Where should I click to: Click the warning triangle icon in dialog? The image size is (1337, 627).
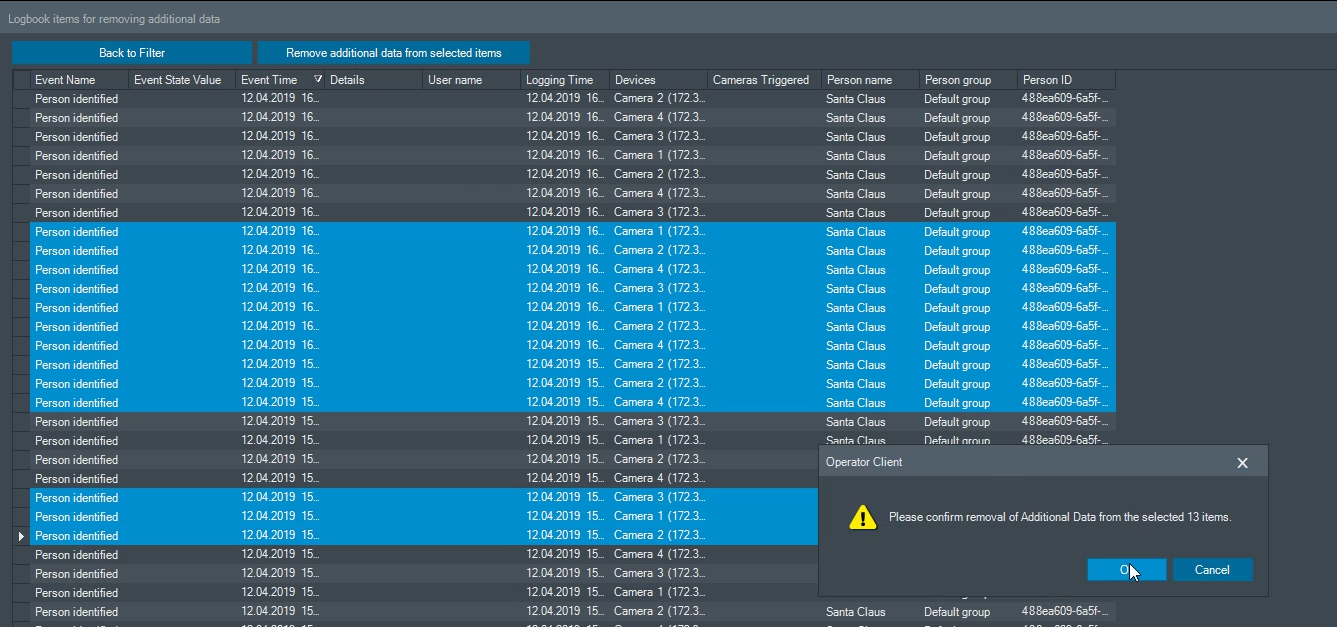point(862,517)
